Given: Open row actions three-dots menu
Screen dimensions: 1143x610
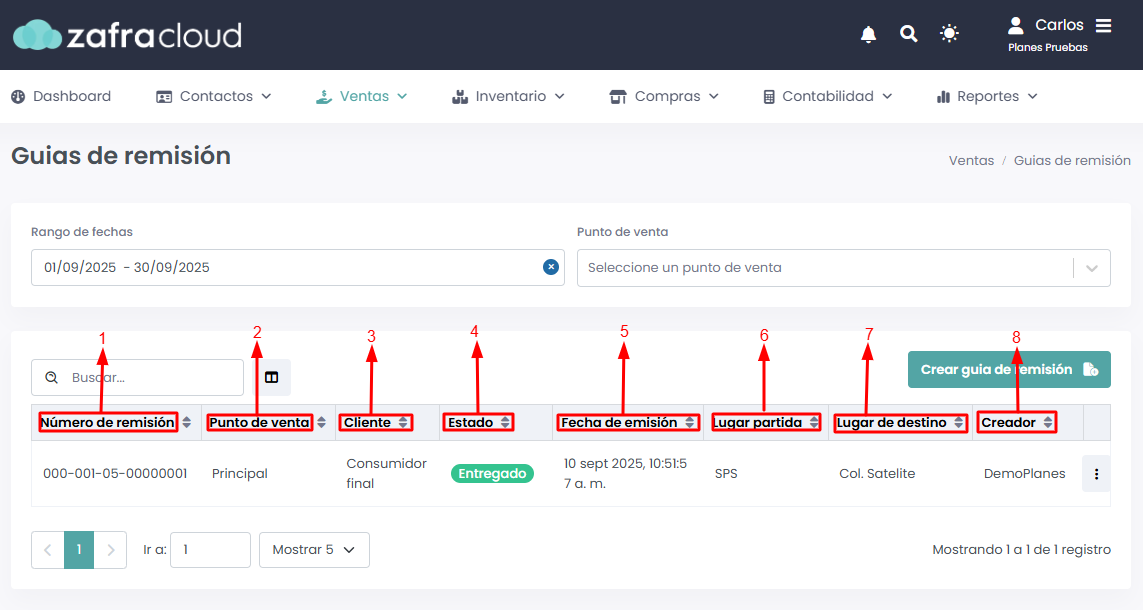Looking at the screenshot, I should click(1096, 474).
